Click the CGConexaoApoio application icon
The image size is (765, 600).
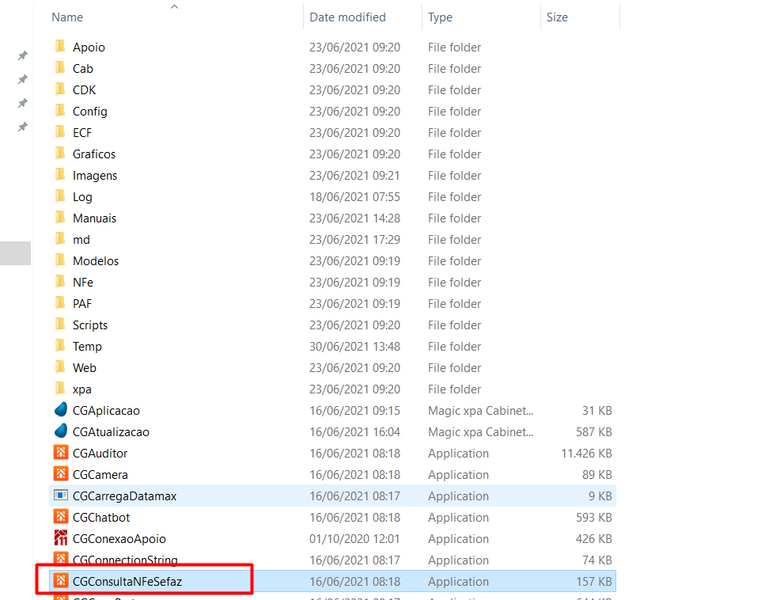pyautogui.click(x=60, y=538)
